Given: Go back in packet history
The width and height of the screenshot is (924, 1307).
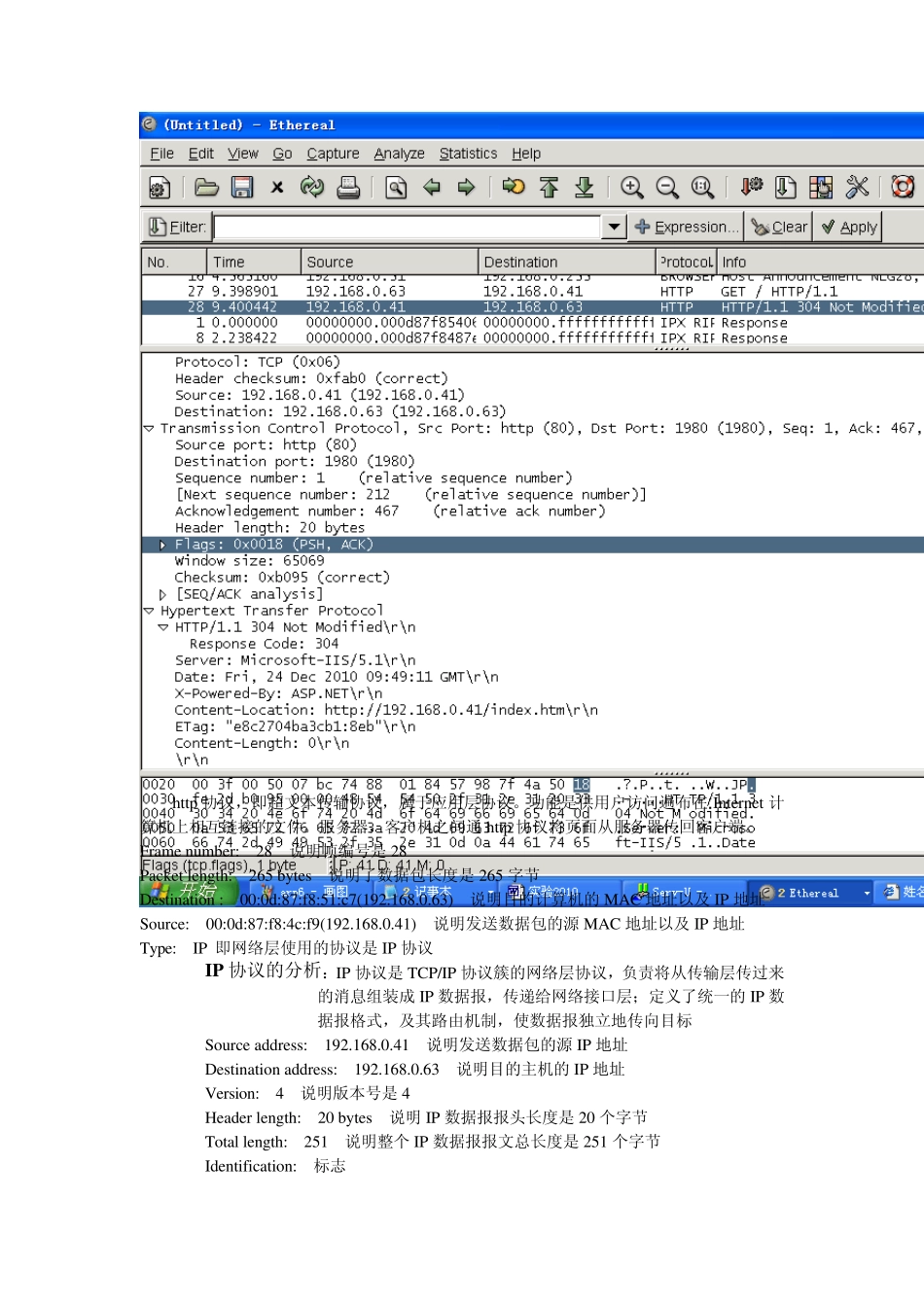Looking at the screenshot, I should point(431,188).
